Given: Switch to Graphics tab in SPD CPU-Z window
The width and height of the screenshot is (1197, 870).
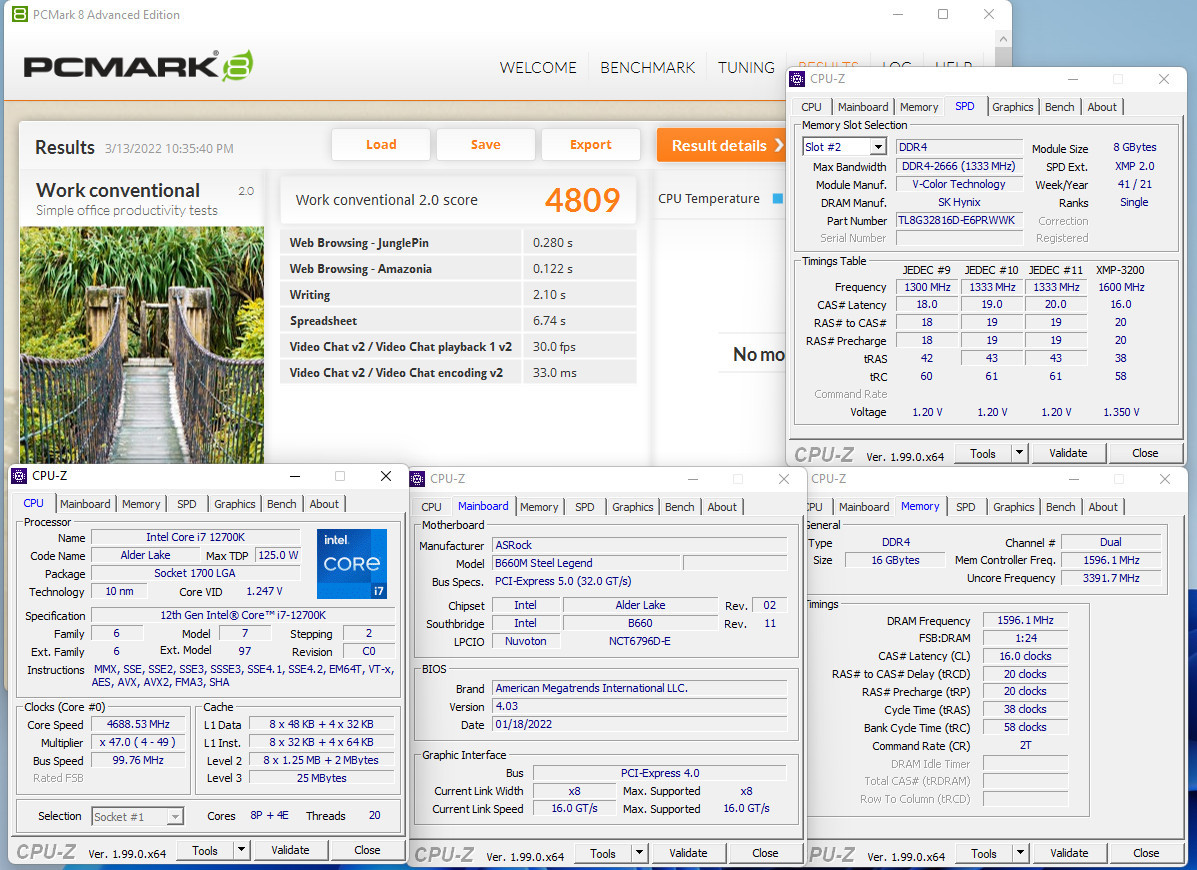Looking at the screenshot, I should 1012,107.
